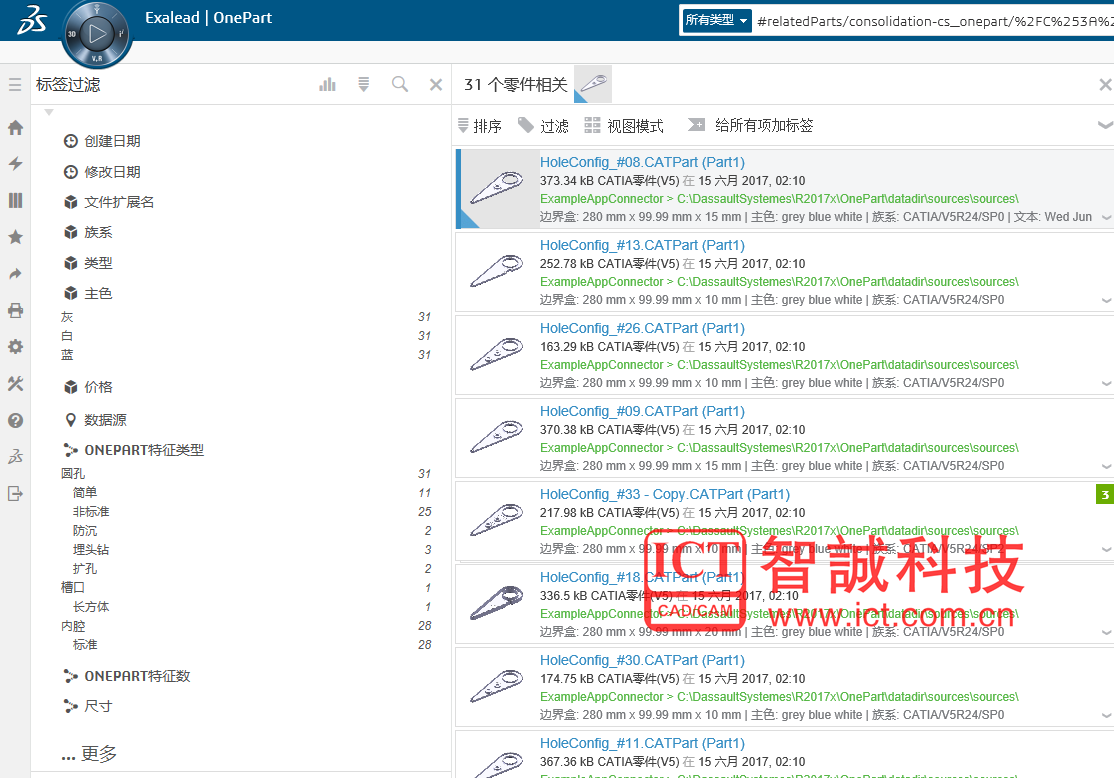Image resolution: width=1114 pixels, height=778 pixels.
Task: Click the reference part thumbnail in header
Action: (x=593, y=85)
